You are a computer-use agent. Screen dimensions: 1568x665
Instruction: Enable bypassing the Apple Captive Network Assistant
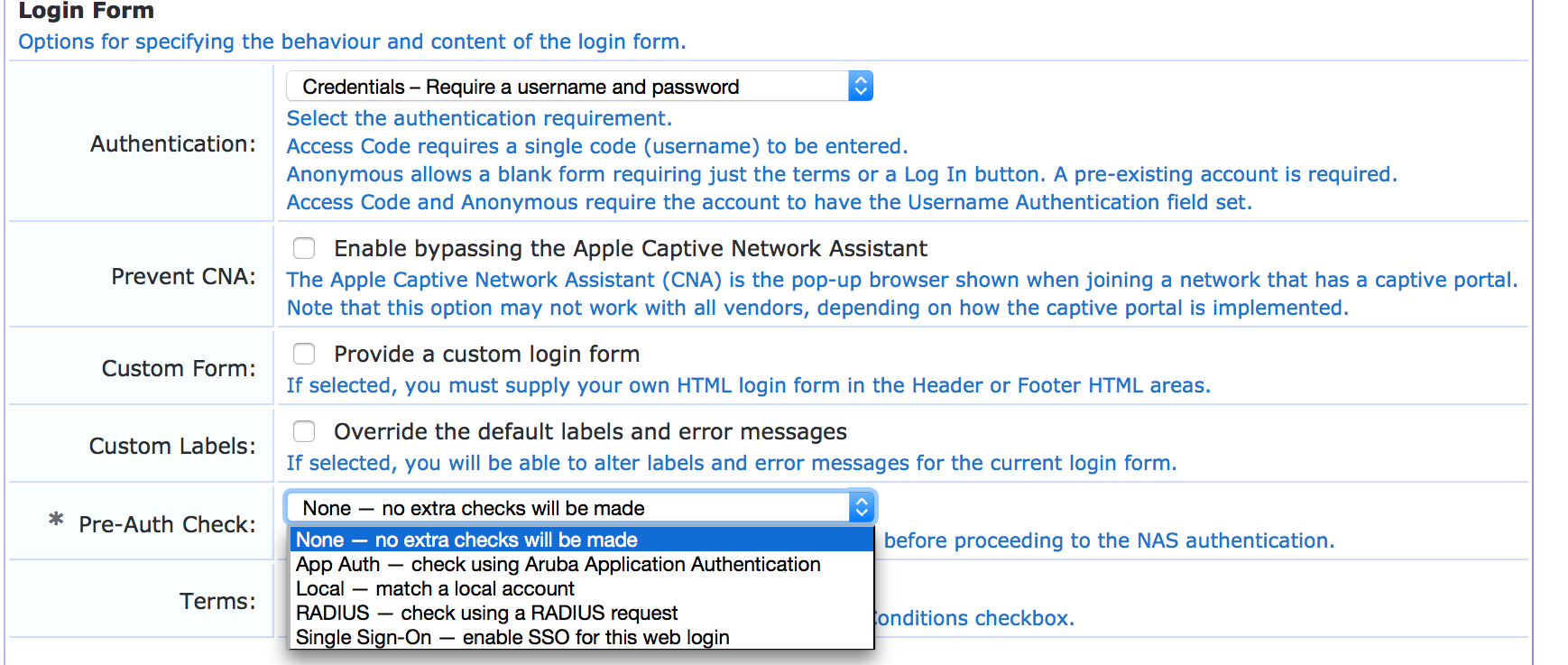coord(304,248)
